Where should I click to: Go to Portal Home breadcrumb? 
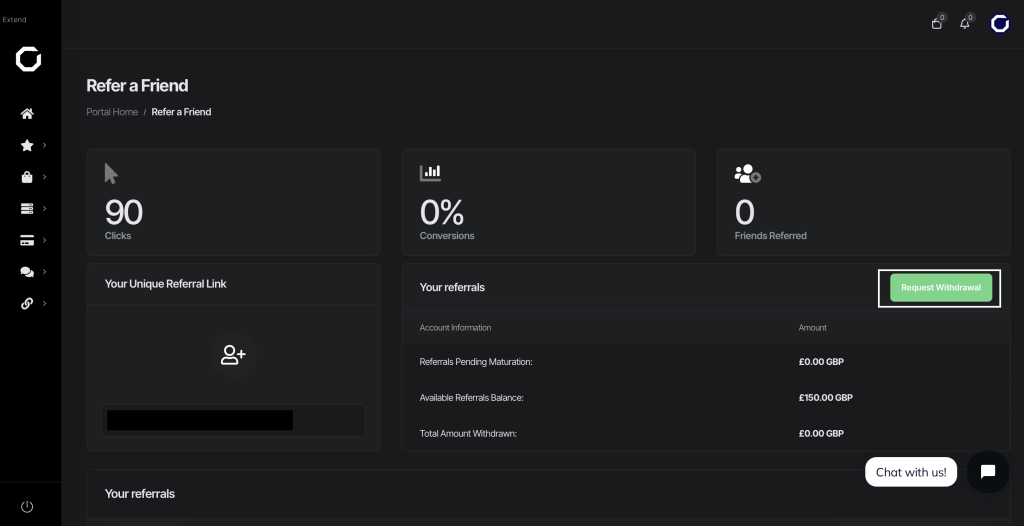(x=112, y=112)
